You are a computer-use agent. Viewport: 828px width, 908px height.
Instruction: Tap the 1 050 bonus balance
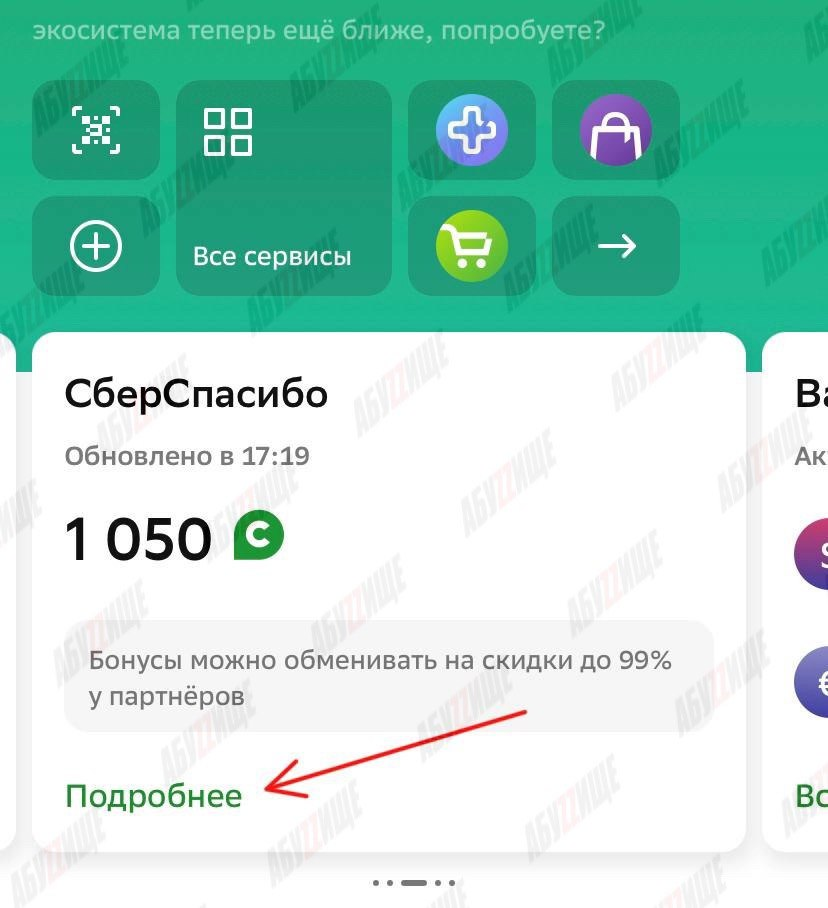(138, 539)
